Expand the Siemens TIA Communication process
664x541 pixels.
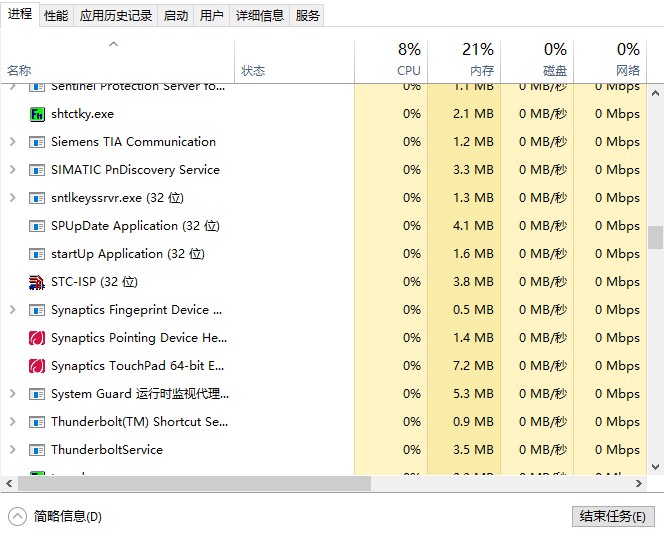pyautogui.click(x=12, y=142)
